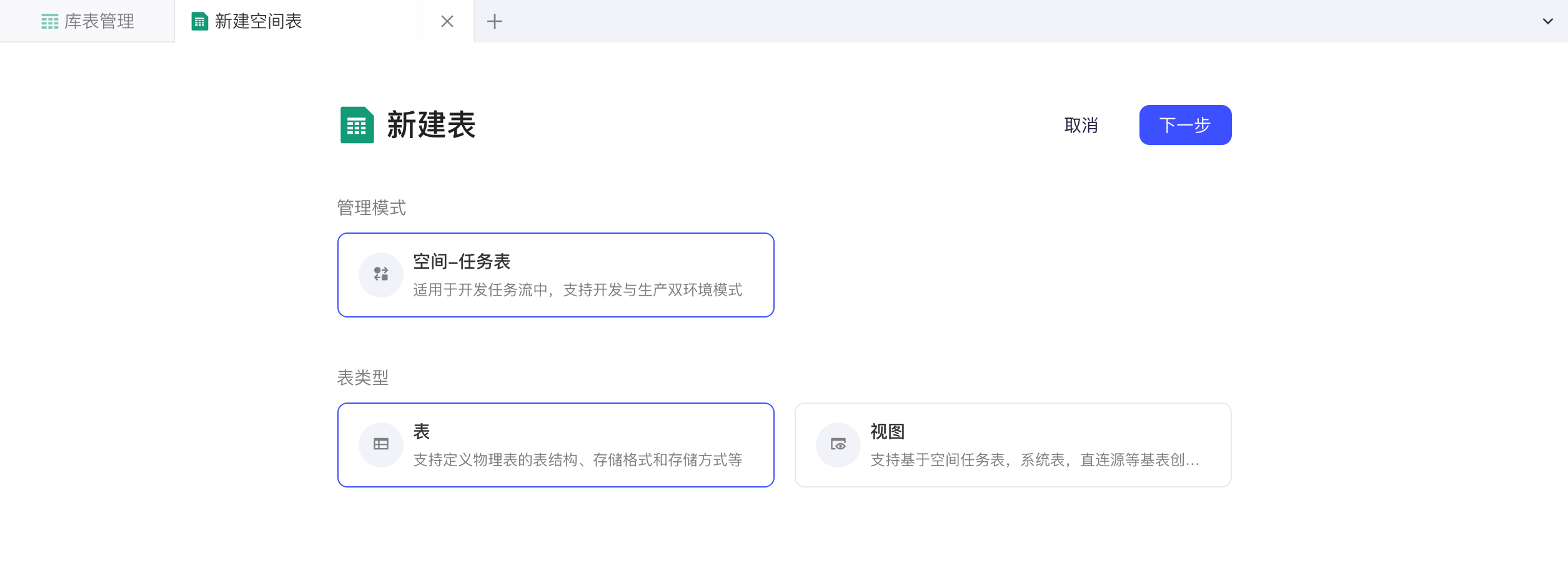This screenshot has width=1568, height=575.
Task: Close the 新建空间表 tab
Action: tap(447, 21)
